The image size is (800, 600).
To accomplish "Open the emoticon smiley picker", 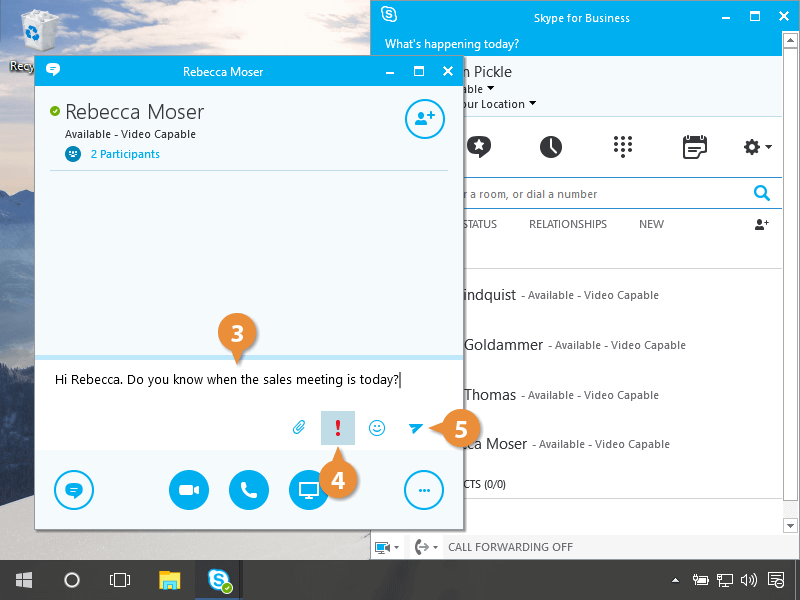I will coord(377,428).
